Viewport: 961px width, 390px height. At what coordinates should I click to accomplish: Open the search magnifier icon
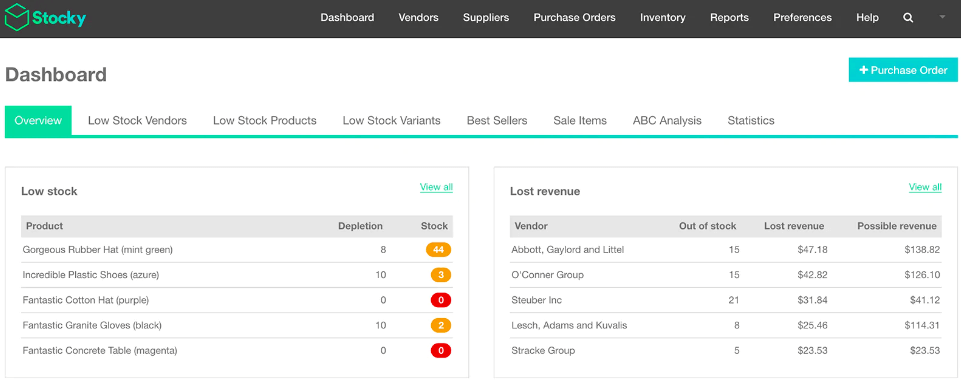[908, 18]
